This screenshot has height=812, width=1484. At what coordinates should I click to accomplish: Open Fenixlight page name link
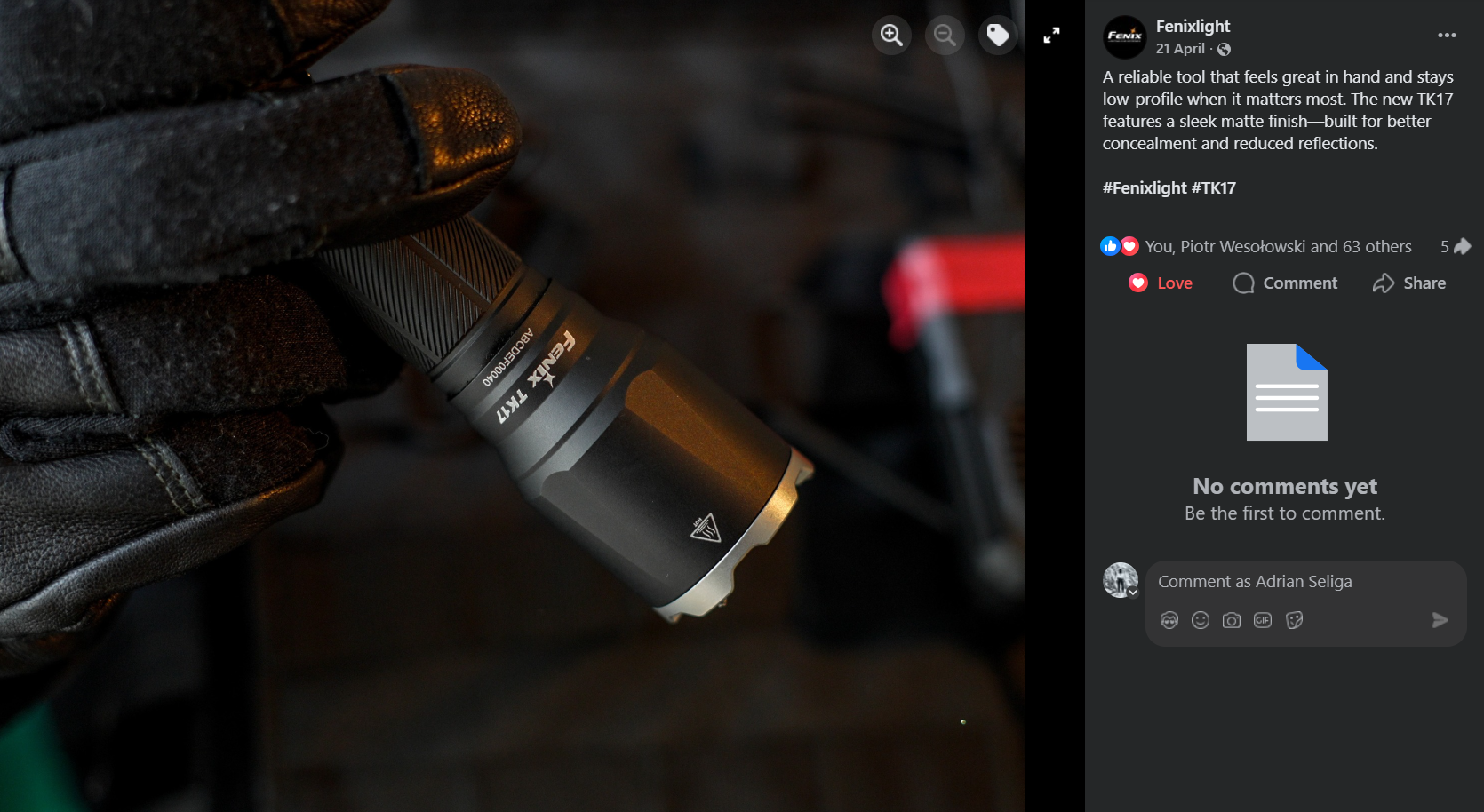(1193, 26)
